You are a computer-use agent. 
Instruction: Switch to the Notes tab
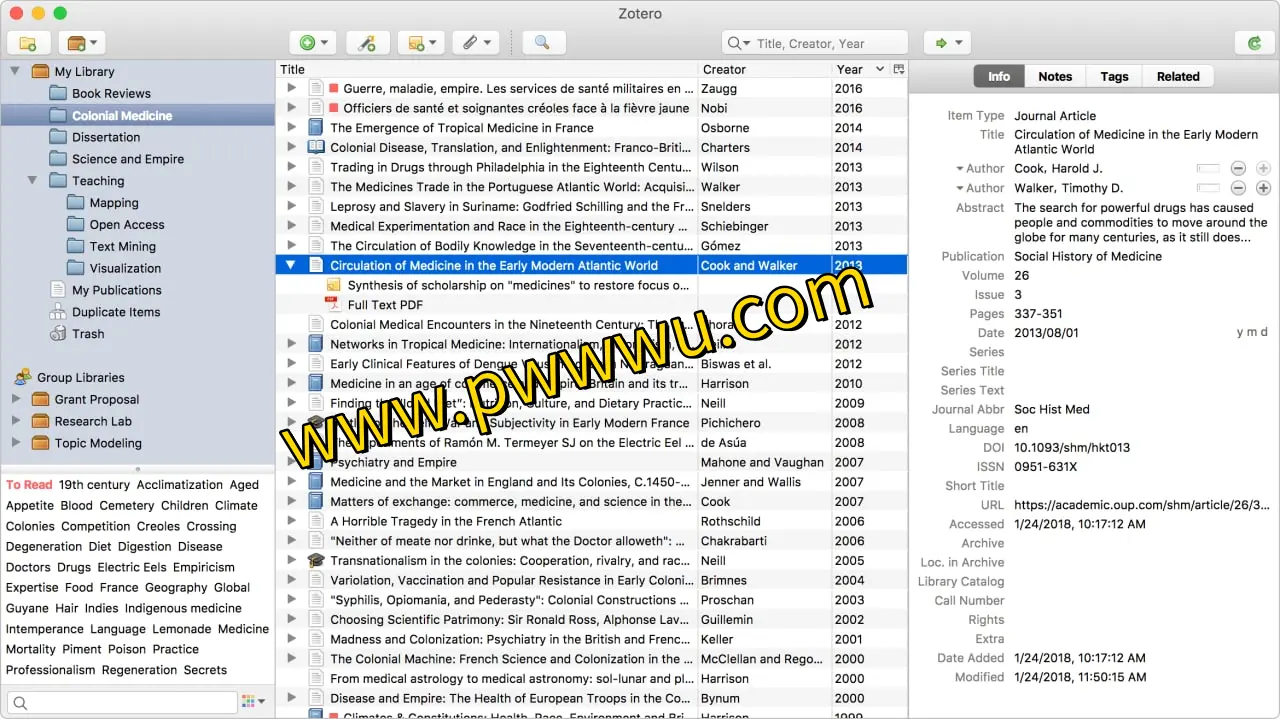(x=1054, y=76)
